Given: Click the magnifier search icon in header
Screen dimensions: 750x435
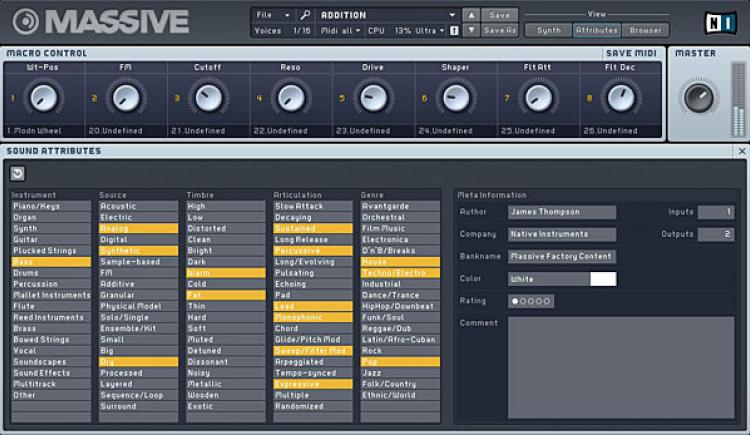Looking at the screenshot, I should click(306, 15).
